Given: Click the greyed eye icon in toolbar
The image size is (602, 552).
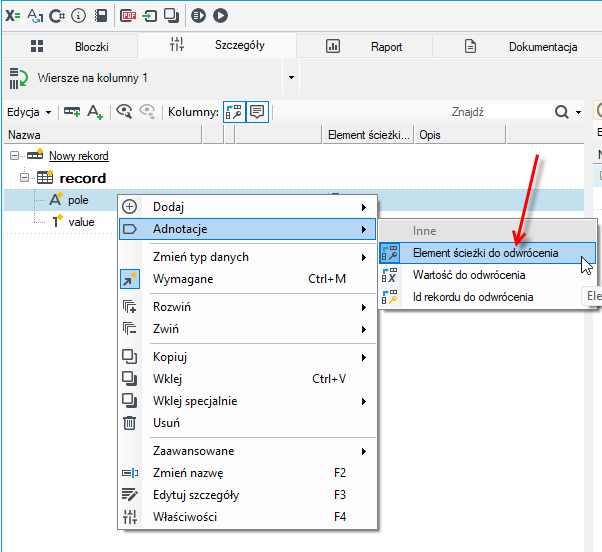Looking at the screenshot, I should click(x=147, y=112).
